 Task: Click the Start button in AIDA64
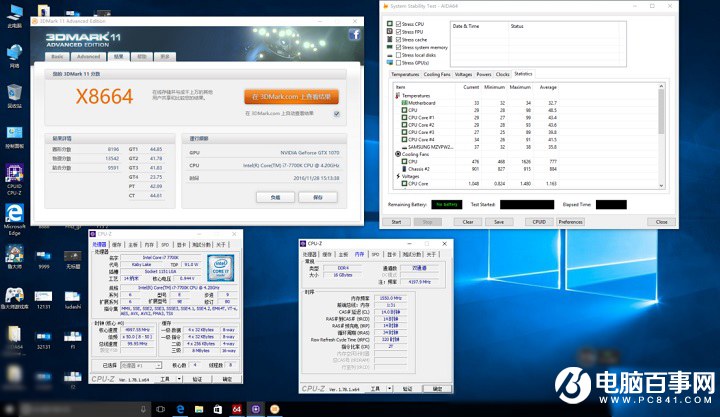click(396, 222)
